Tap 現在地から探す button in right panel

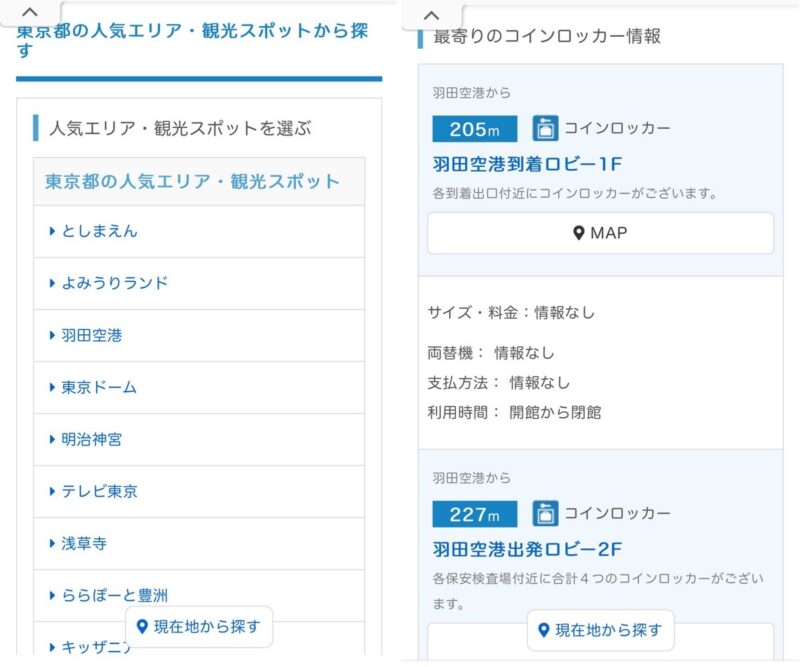tap(601, 630)
